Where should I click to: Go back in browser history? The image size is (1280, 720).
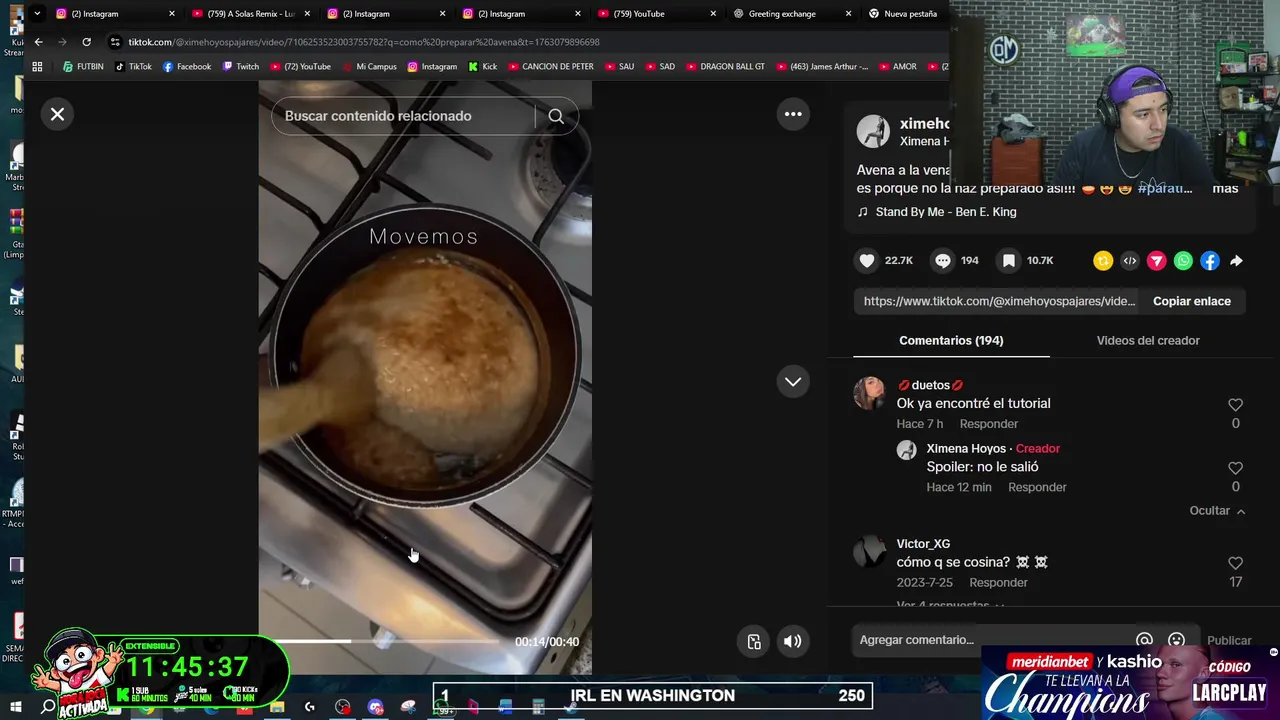pyautogui.click(x=38, y=42)
